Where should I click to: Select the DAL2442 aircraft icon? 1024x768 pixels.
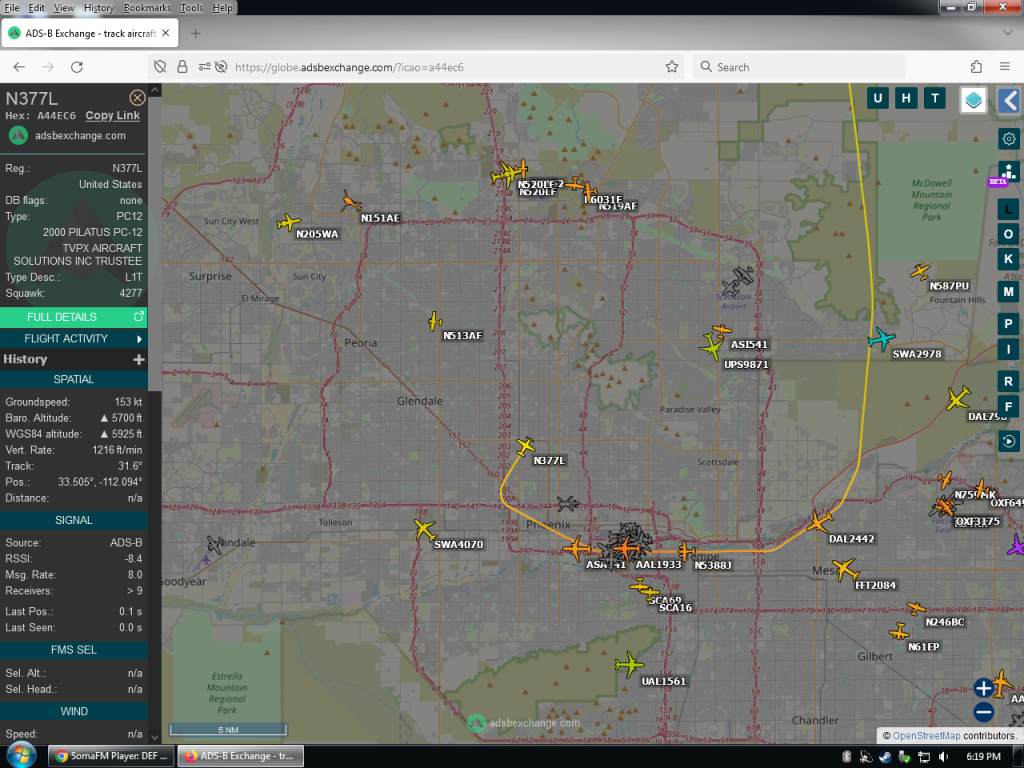click(819, 522)
